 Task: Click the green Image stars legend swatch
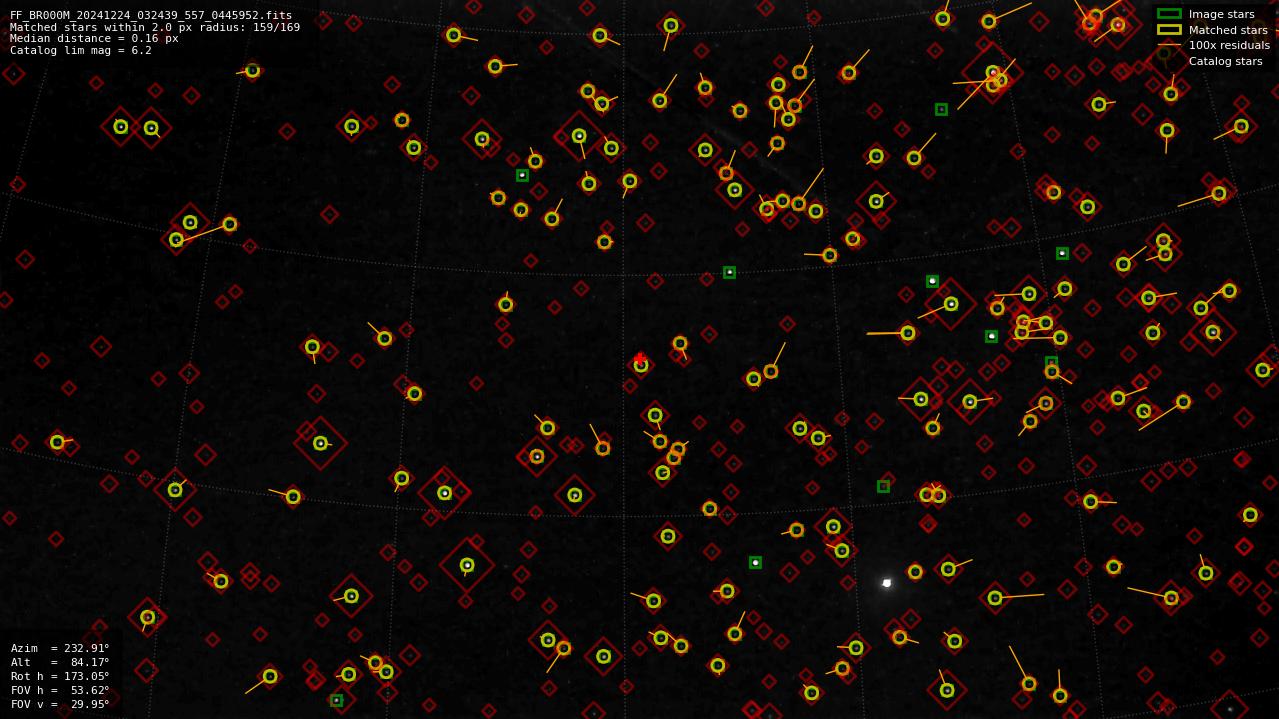coord(1169,14)
